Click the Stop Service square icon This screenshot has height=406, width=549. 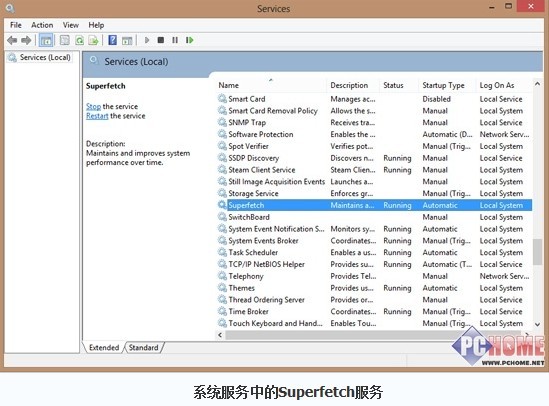point(161,40)
